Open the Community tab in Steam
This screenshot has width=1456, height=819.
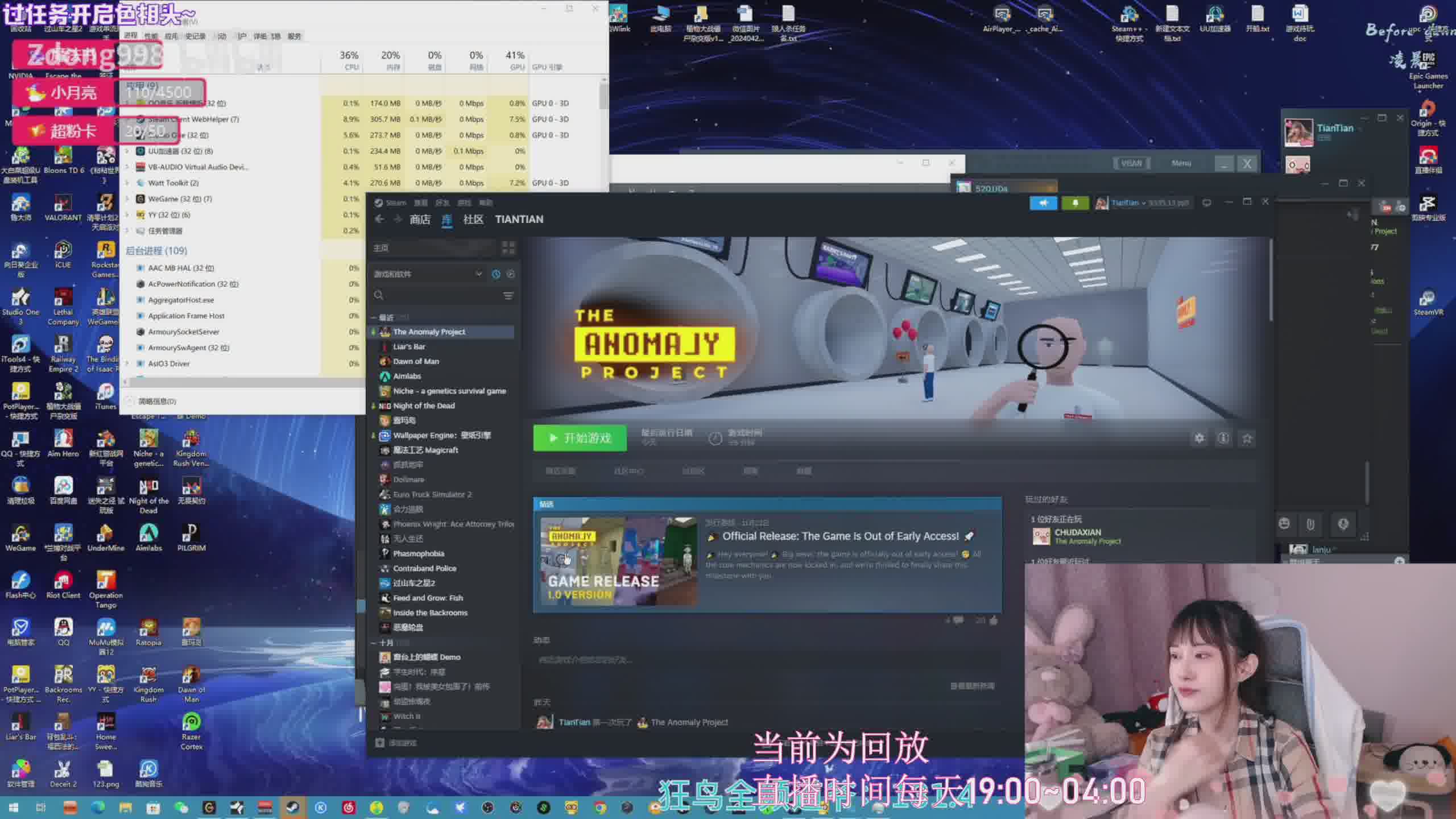coord(473,220)
